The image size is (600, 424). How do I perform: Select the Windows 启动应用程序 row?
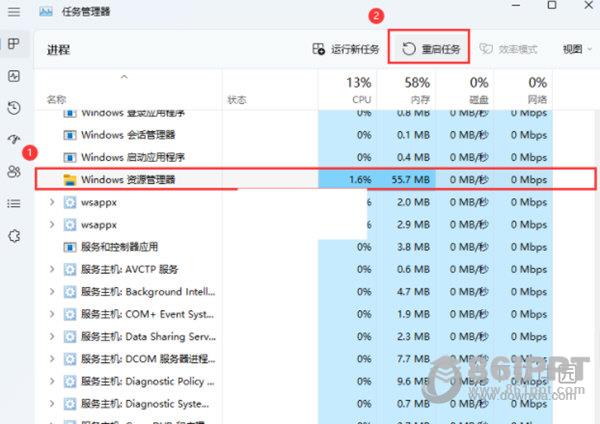294,157
